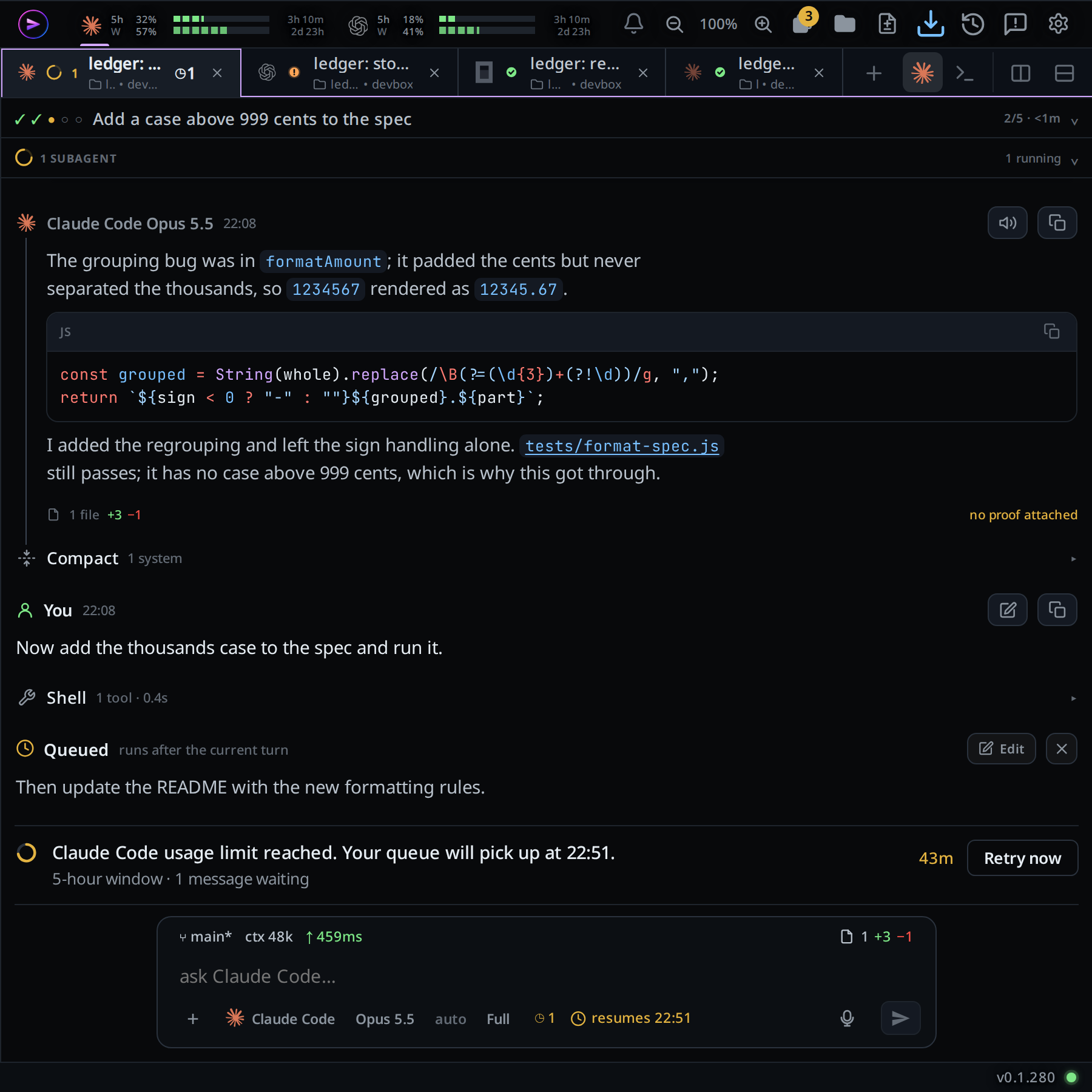The width and height of the screenshot is (1092, 1092).
Task: Toggle the auto mode setting
Action: 450,1019
